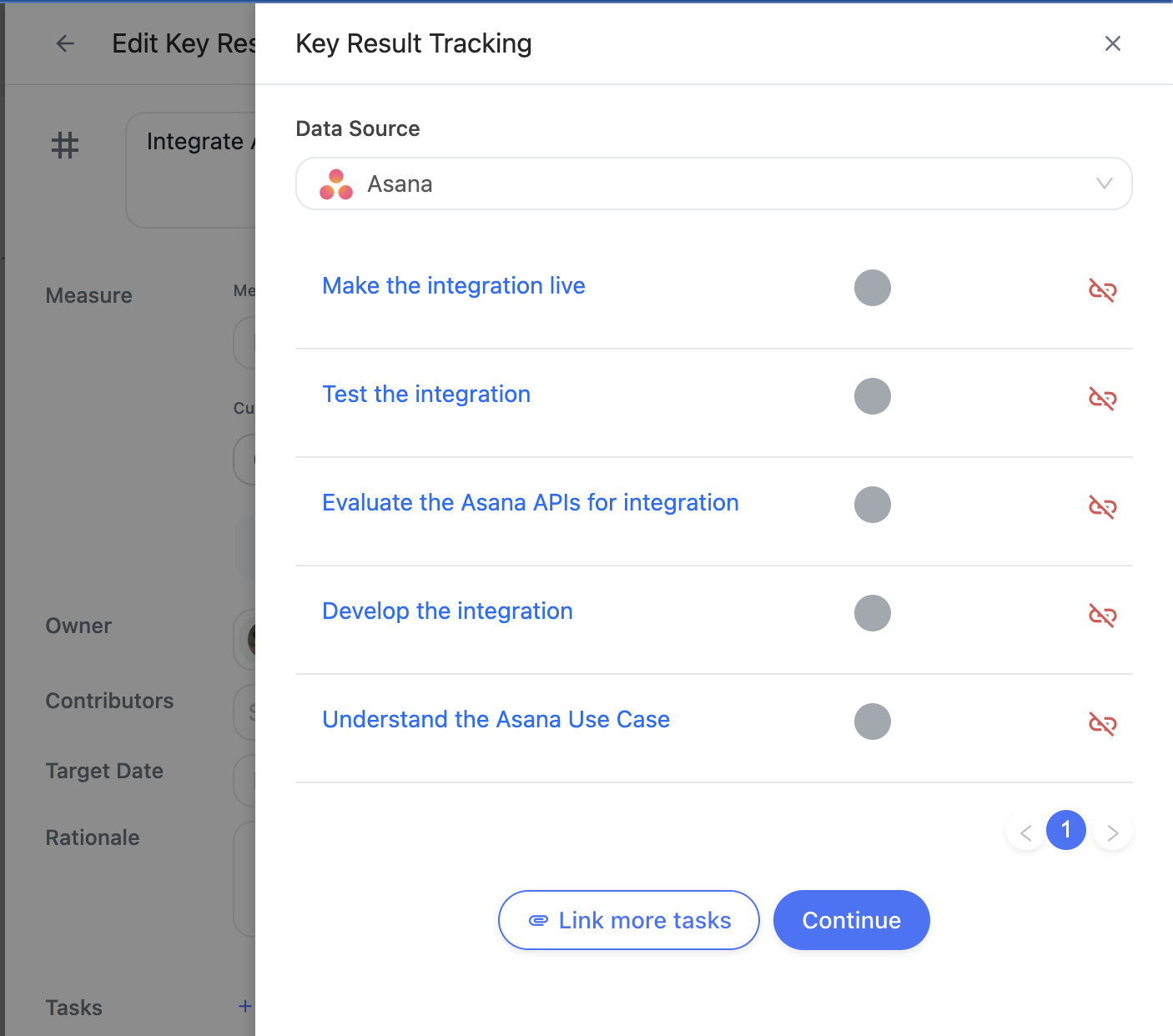The height and width of the screenshot is (1036, 1173).
Task: Unlink the 'Test the integration' task
Action: tap(1102, 399)
